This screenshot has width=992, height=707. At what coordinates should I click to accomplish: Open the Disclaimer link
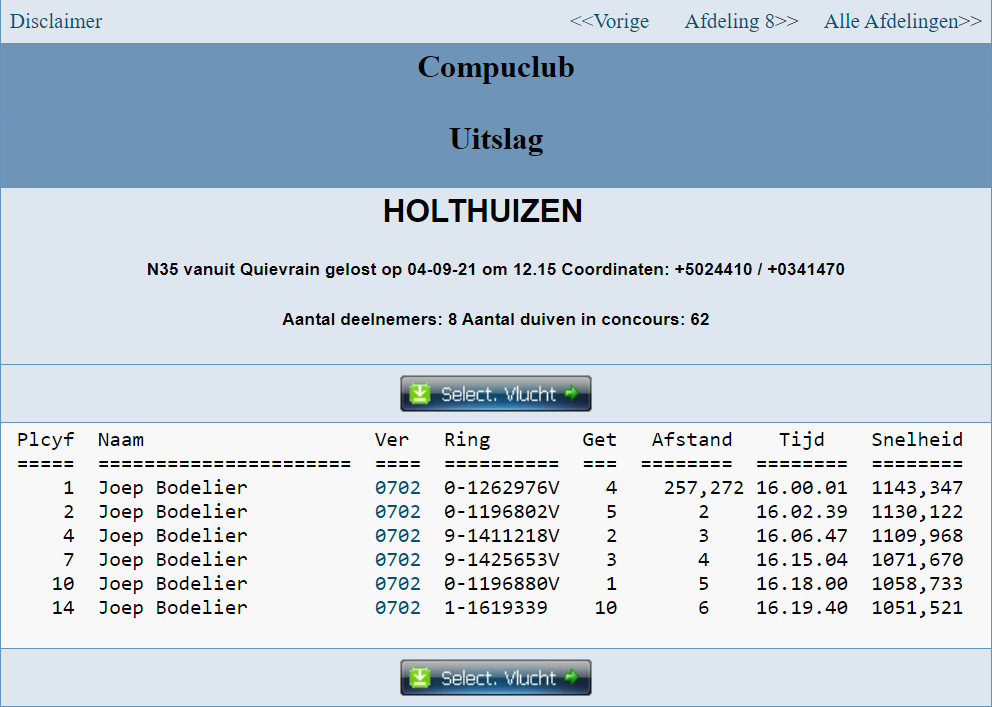pos(56,21)
